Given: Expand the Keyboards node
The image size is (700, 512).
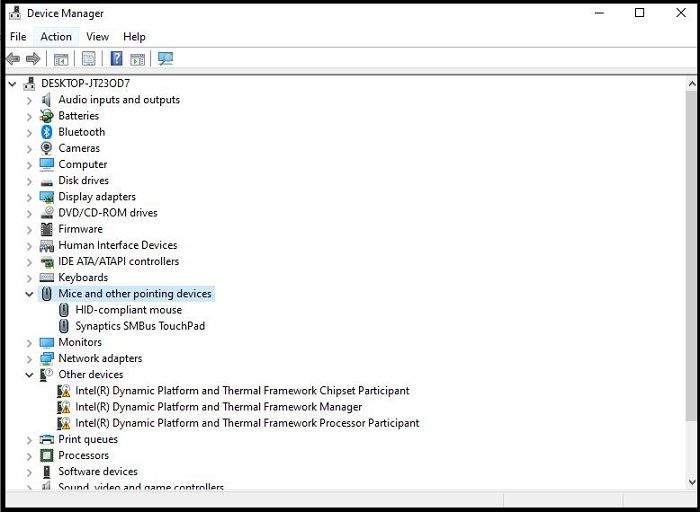Looking at the screenshot, I should pyautogui.click(x=29, y=278).
